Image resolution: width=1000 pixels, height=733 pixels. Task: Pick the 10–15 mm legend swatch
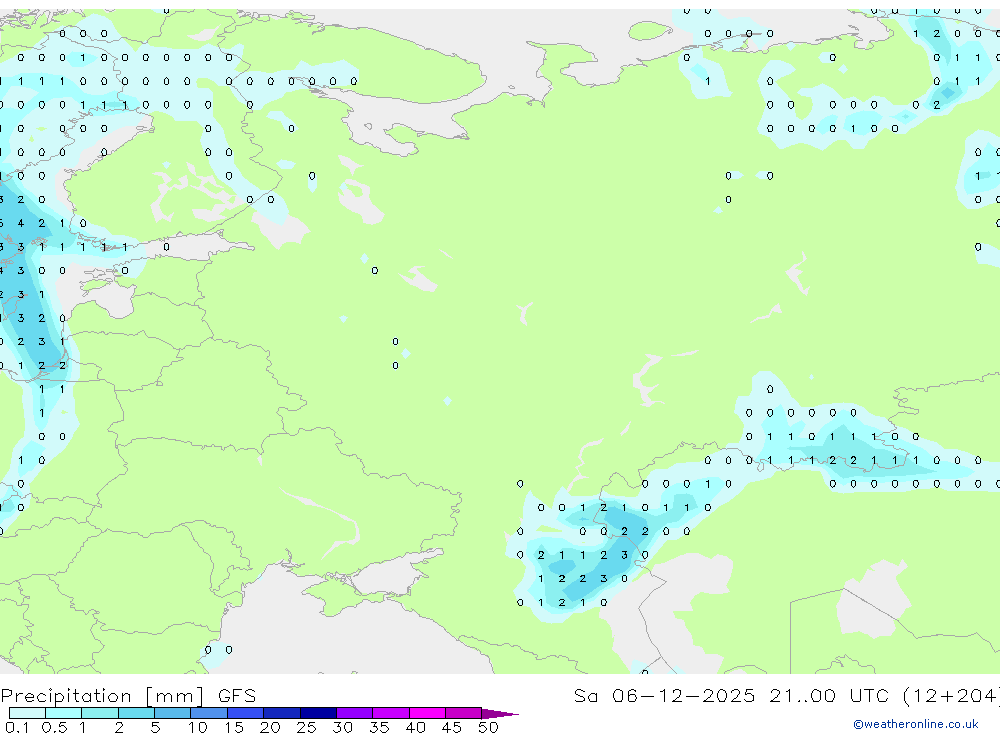coord(209,713)
